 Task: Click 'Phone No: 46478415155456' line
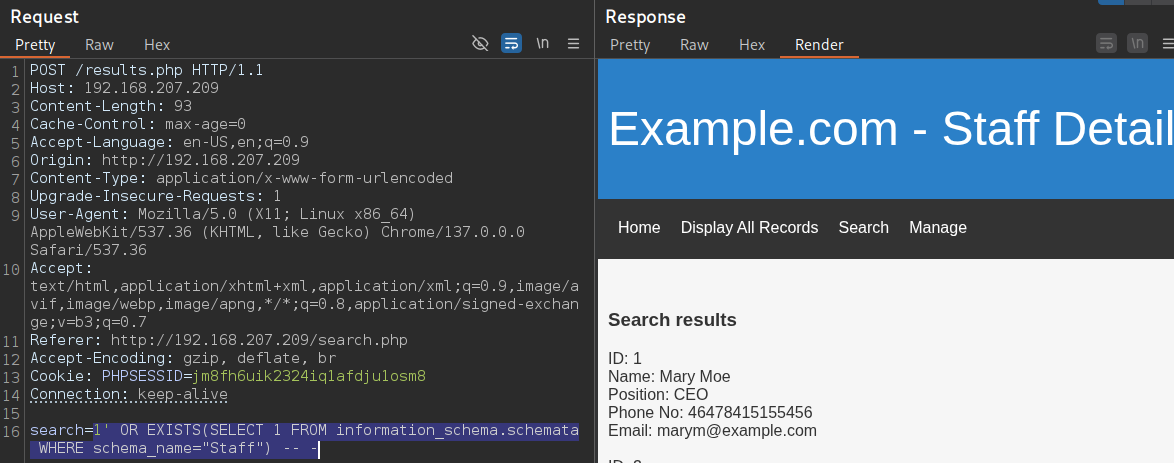pyautogui.click(x=710, y=412)
